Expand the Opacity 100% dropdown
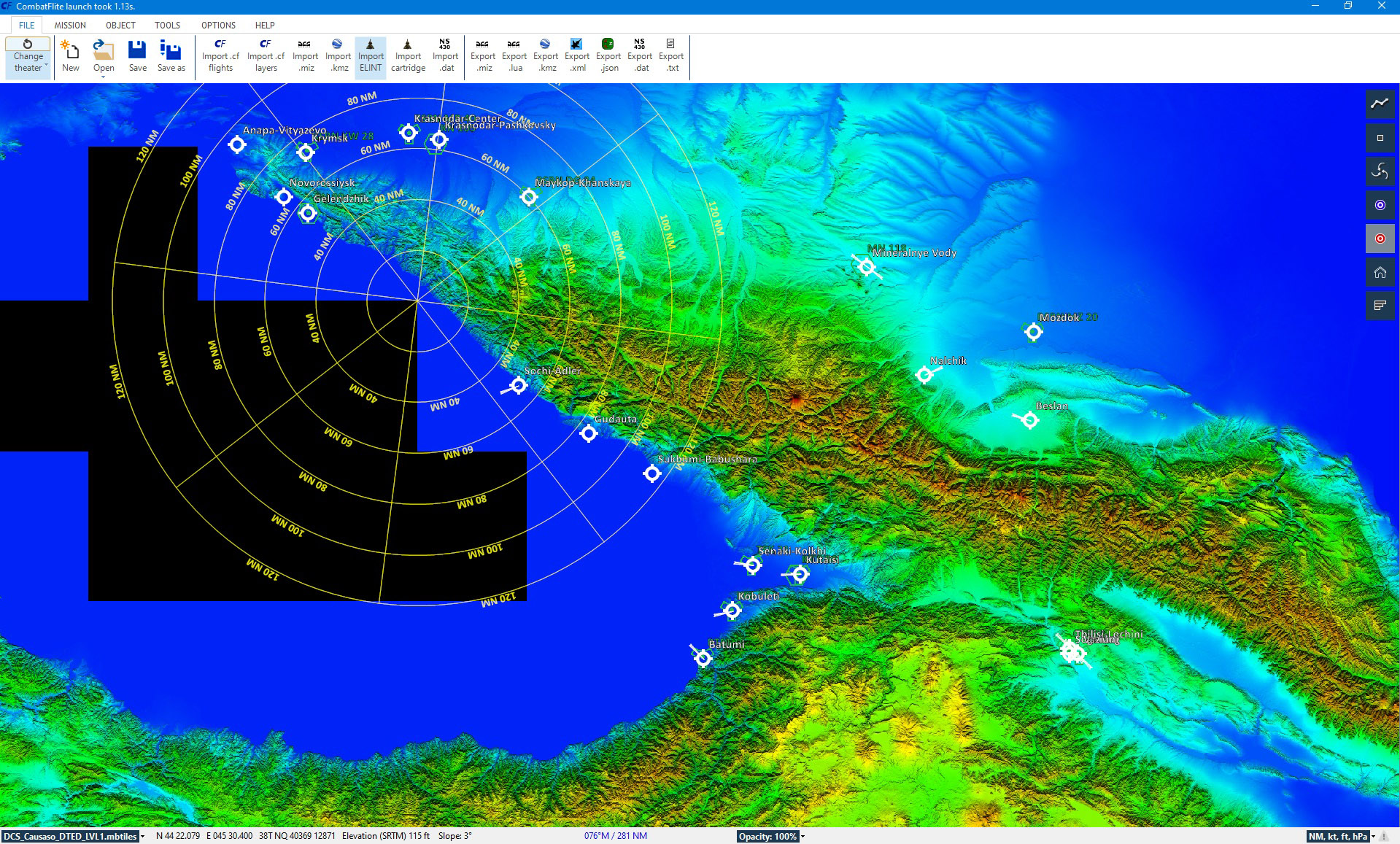Viewport: 1400px width, 844px height. click(x=803, y=837)
